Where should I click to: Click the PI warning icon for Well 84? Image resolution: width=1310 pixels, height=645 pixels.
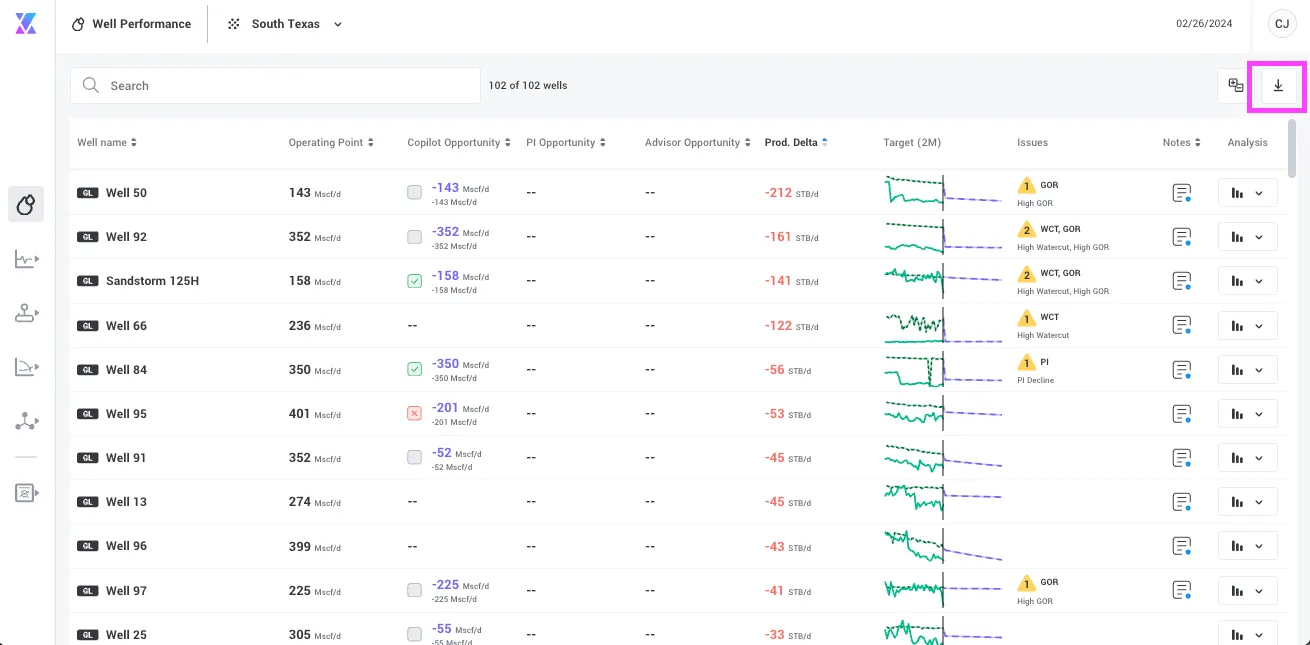pyautogui.click(x=1026, y=363)
